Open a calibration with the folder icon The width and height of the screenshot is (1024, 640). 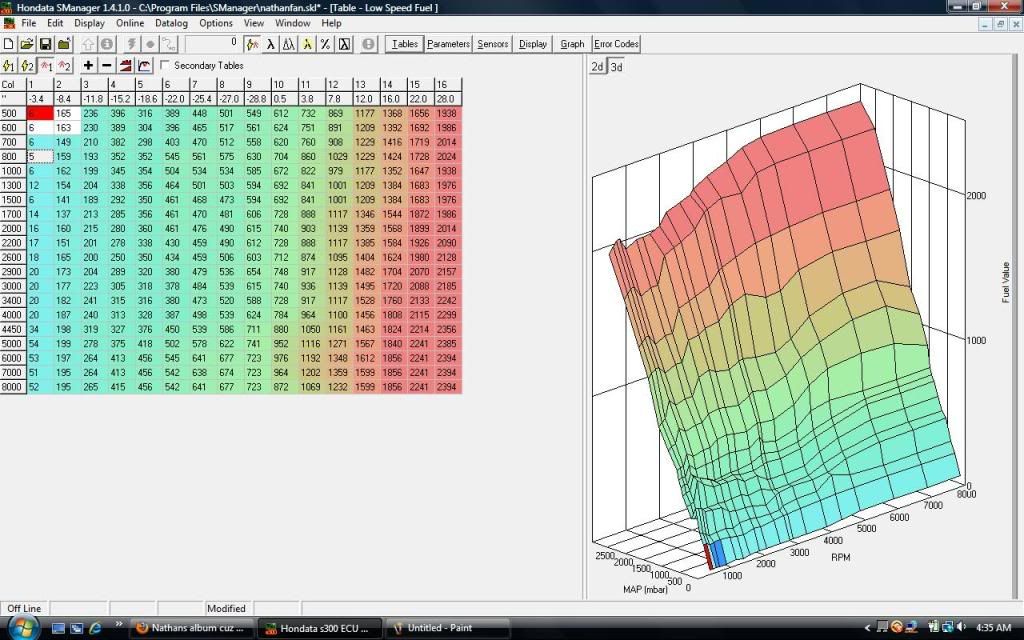pyautogui.click(x=27, y=44)
